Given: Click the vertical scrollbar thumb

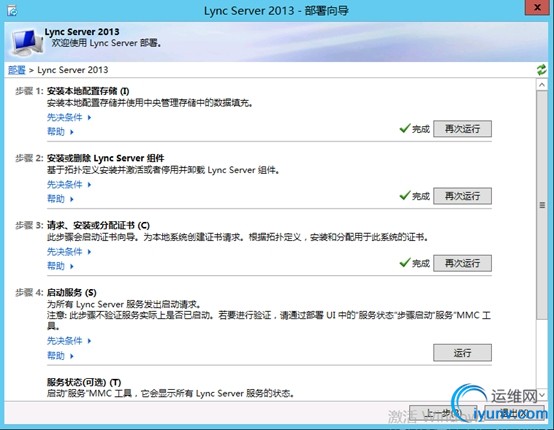Looking at the screenshot, I should point(542,205).
